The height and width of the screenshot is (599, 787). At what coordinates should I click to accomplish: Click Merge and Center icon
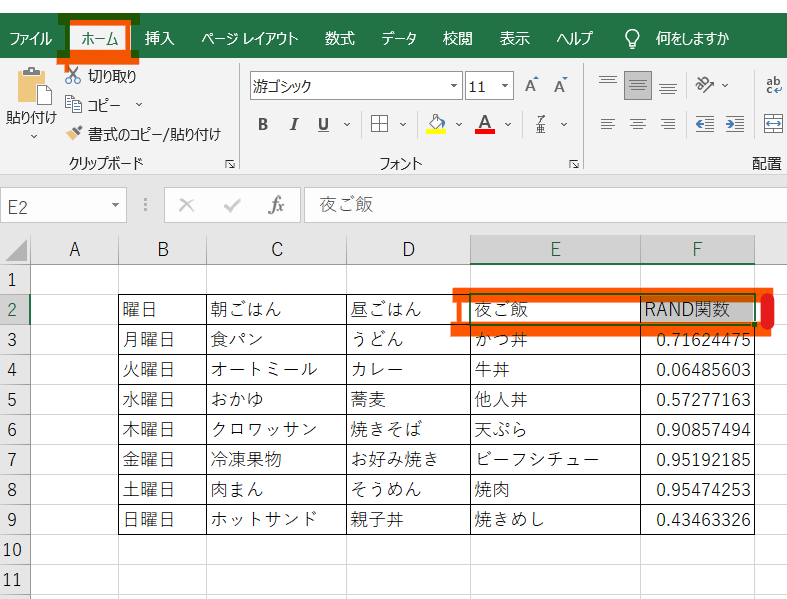(773, 124)
